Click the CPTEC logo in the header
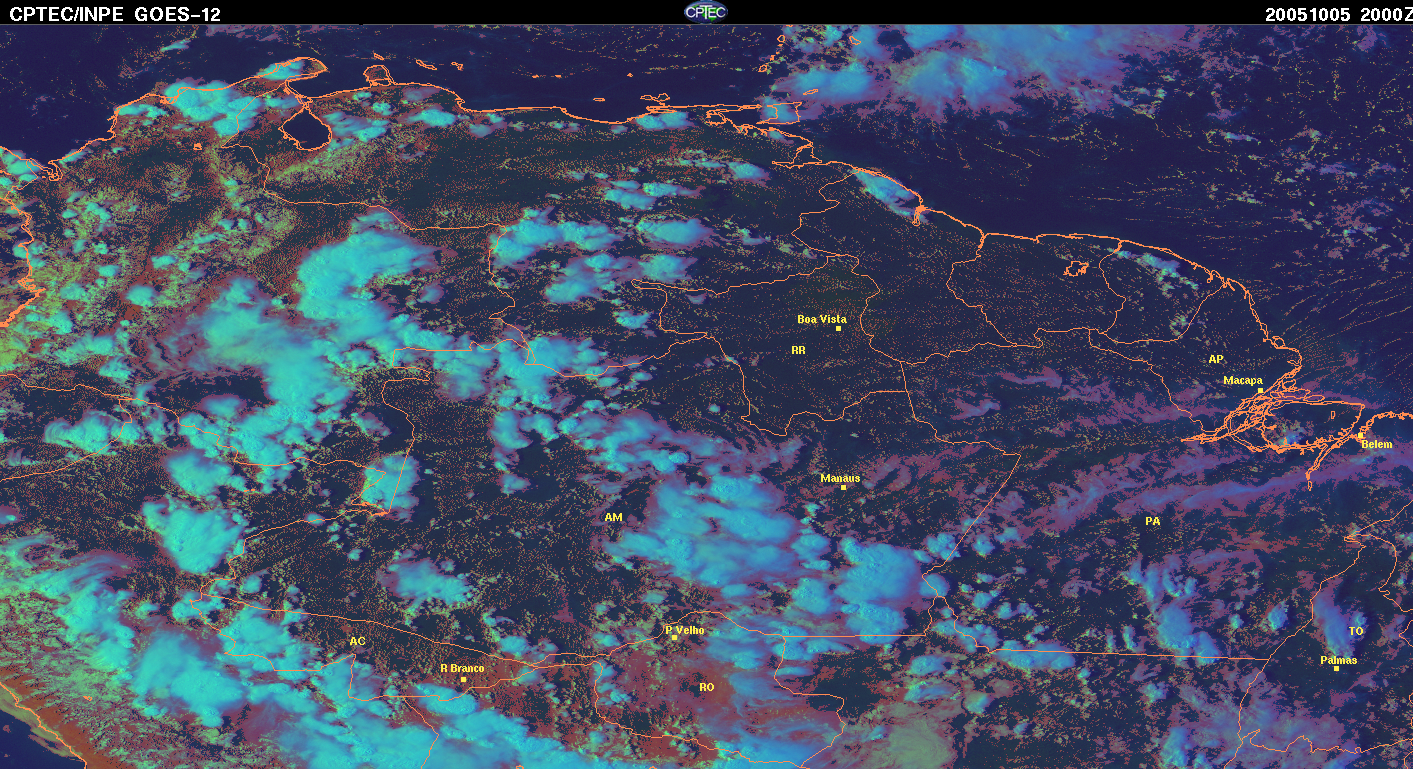1413x769 pixels. pos(705,11)
